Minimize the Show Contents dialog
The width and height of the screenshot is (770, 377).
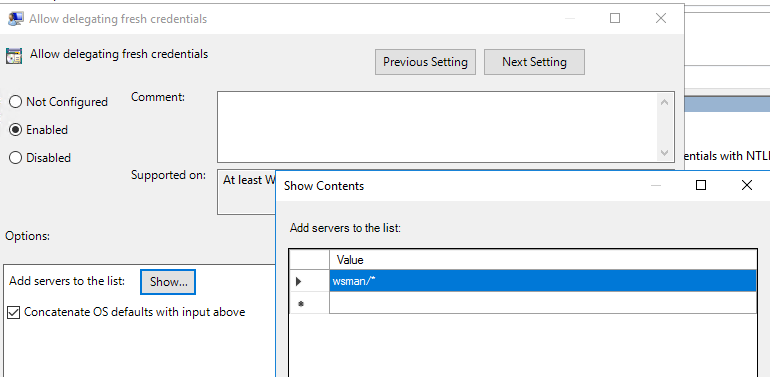tap(657, 185)
